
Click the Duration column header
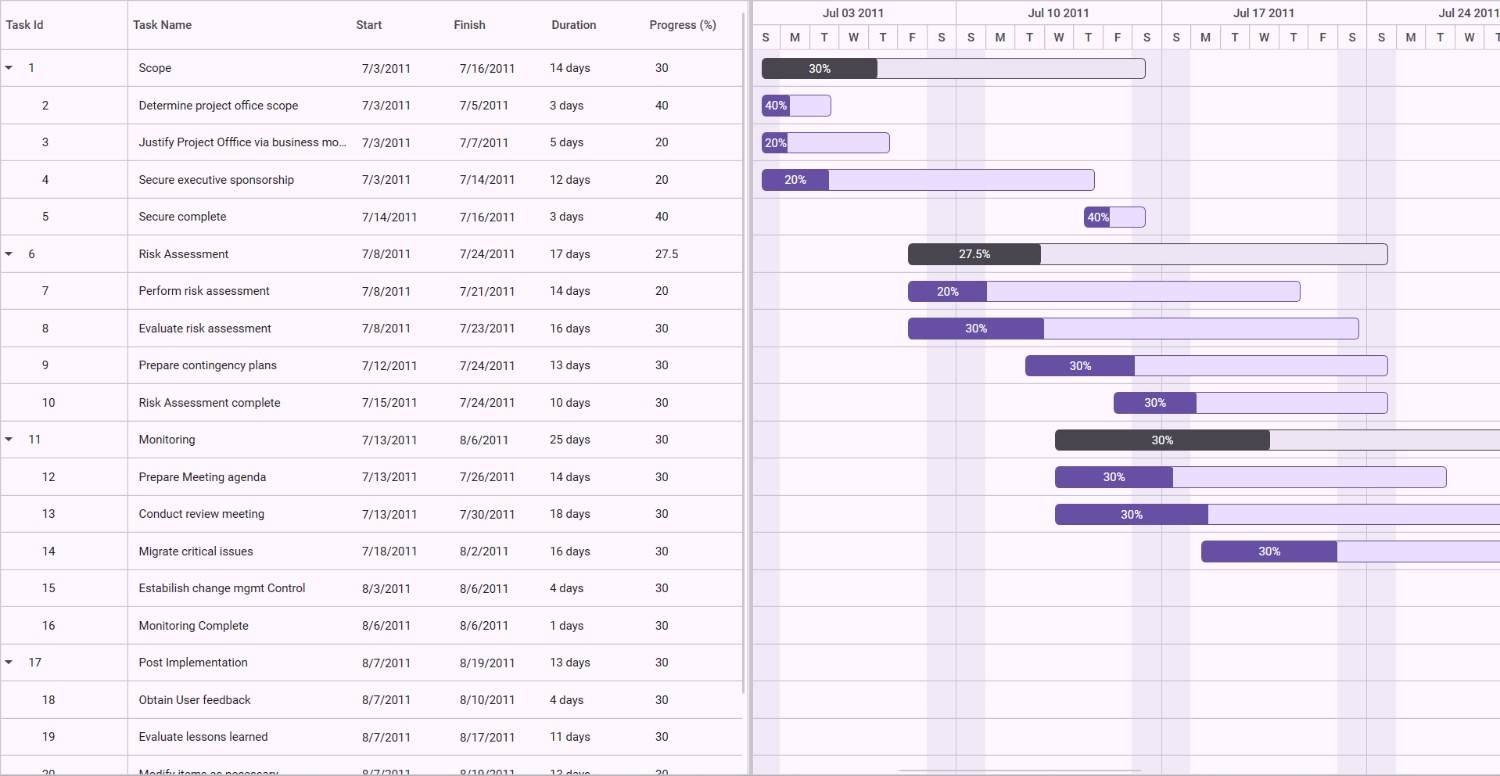pyautogui.click(x=574, y=25)
